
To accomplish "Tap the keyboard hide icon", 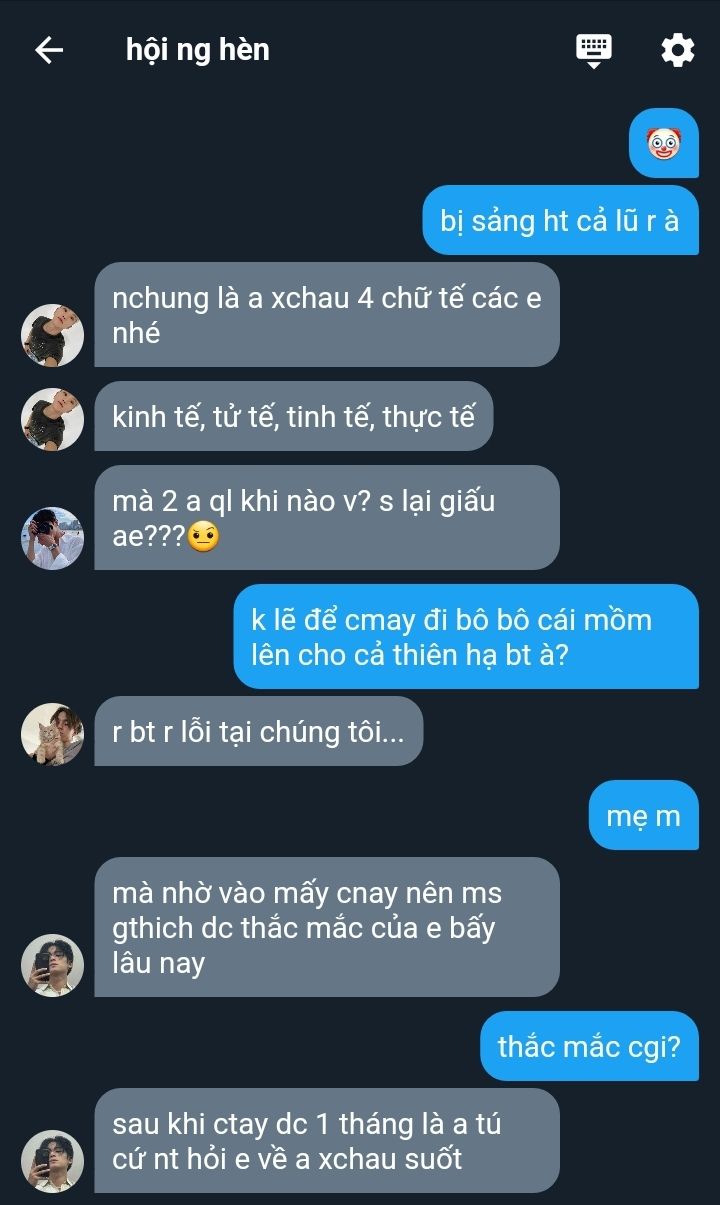I will pos(594,50).
